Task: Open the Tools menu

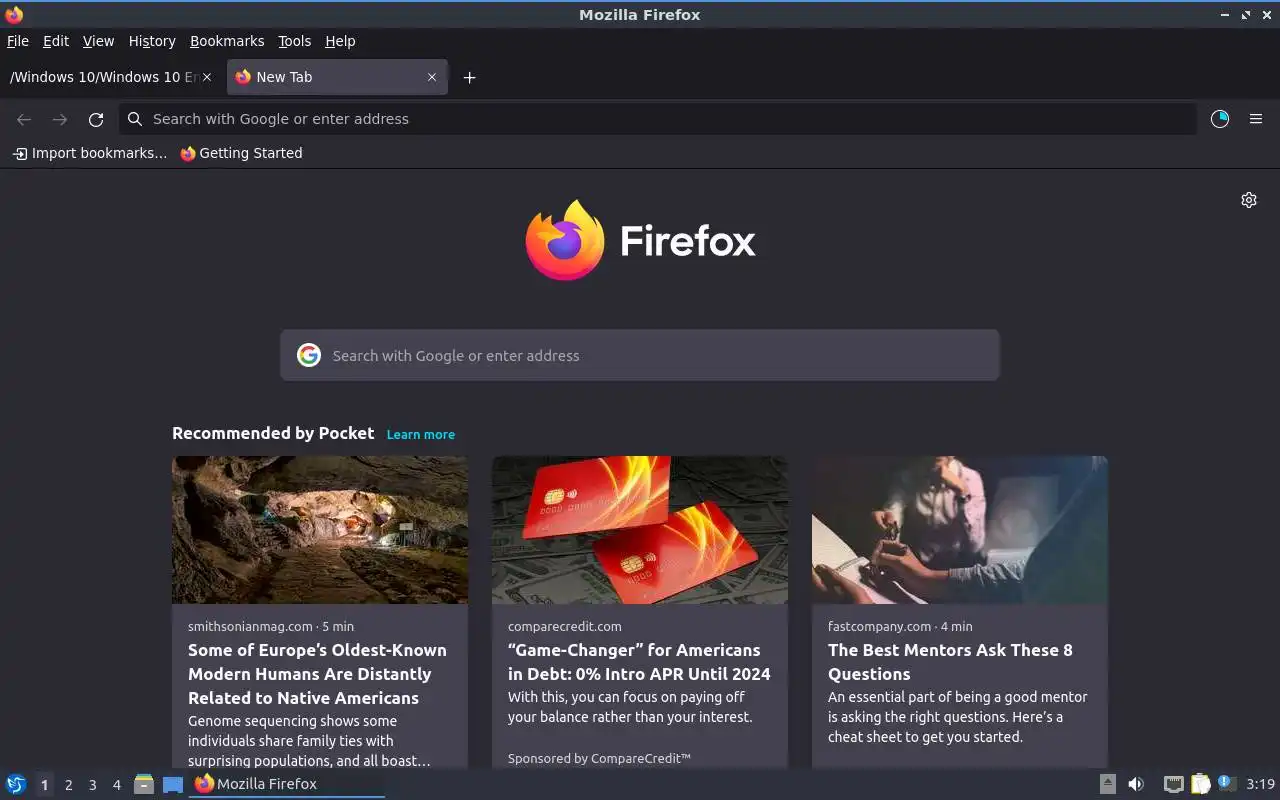Action: 295,41
